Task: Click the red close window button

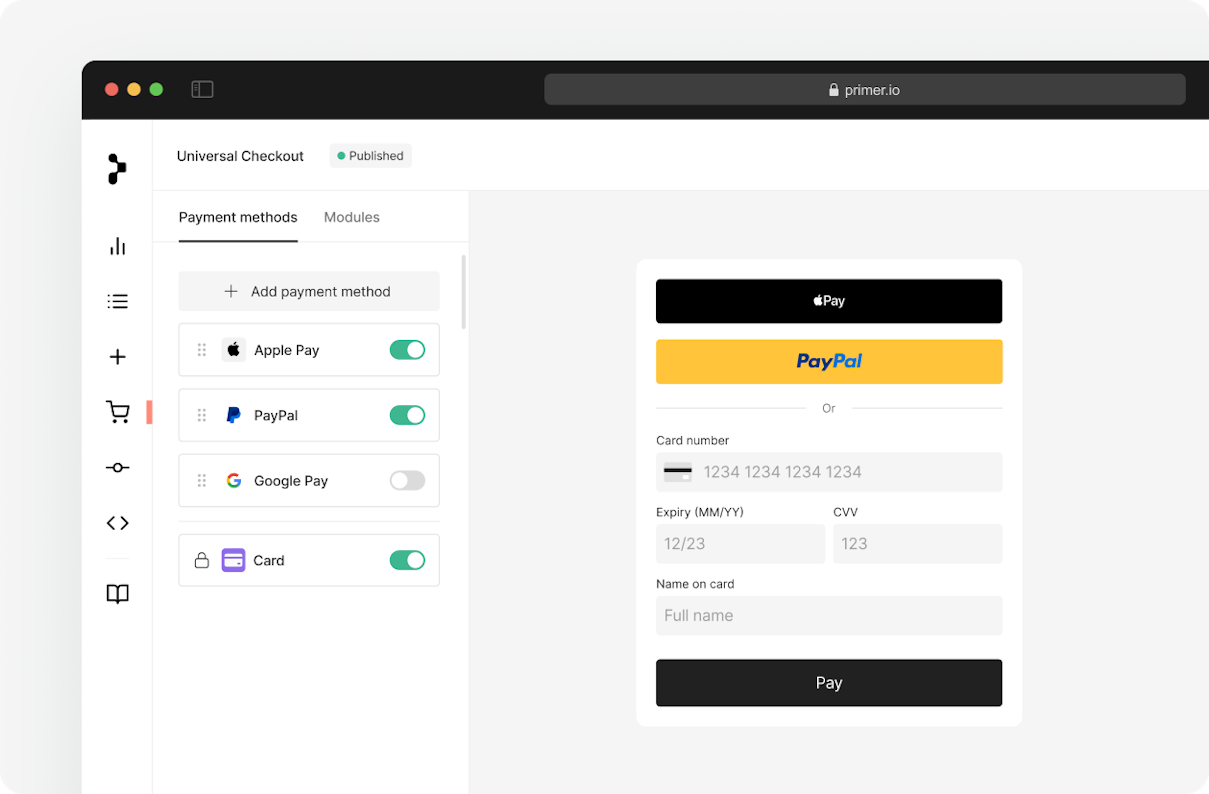Action: tap(112, 89)
